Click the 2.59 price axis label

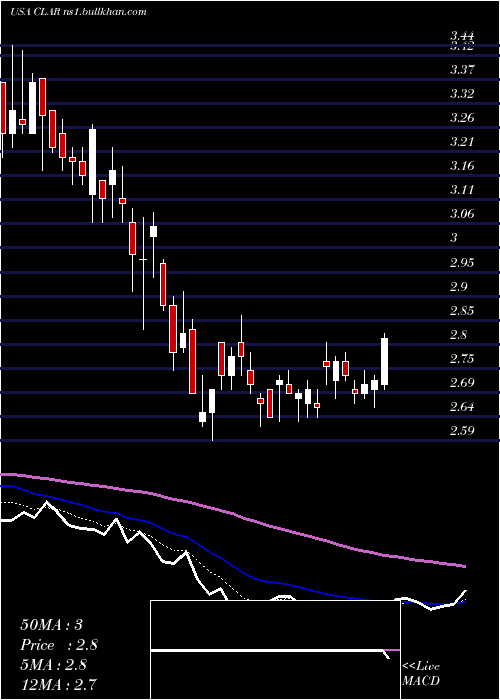point(462,431)
